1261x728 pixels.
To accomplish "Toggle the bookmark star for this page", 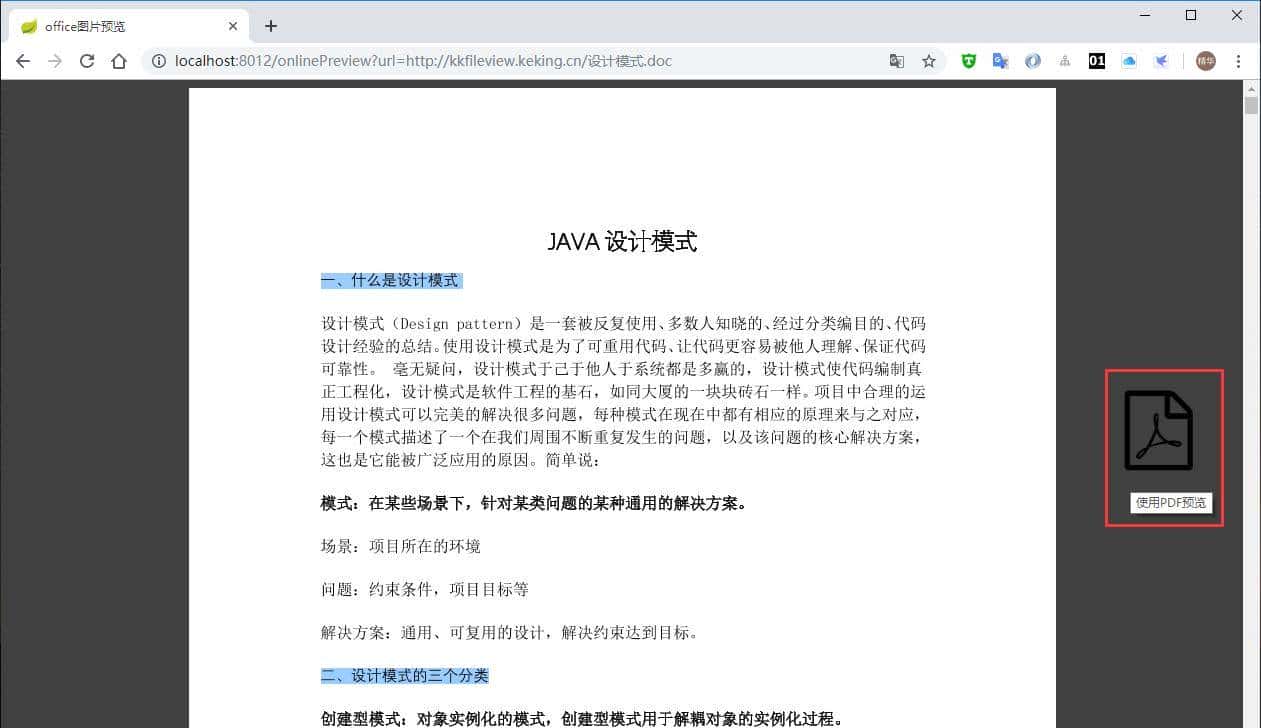I will (929, 61).
